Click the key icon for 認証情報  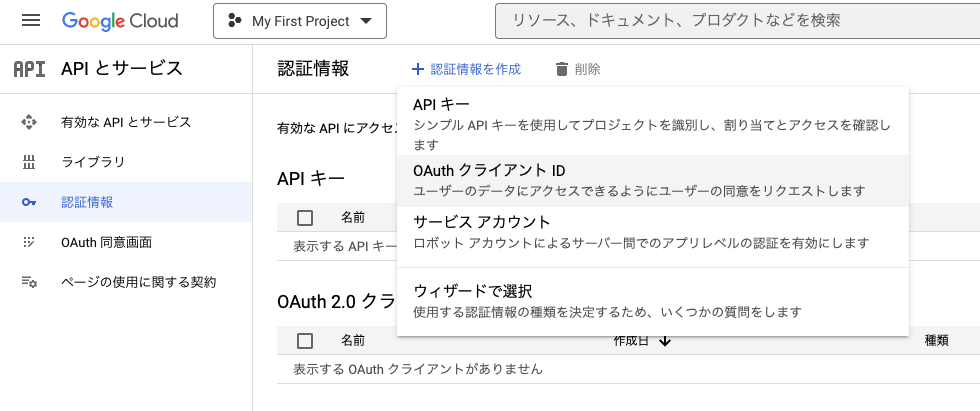point(29,202)
